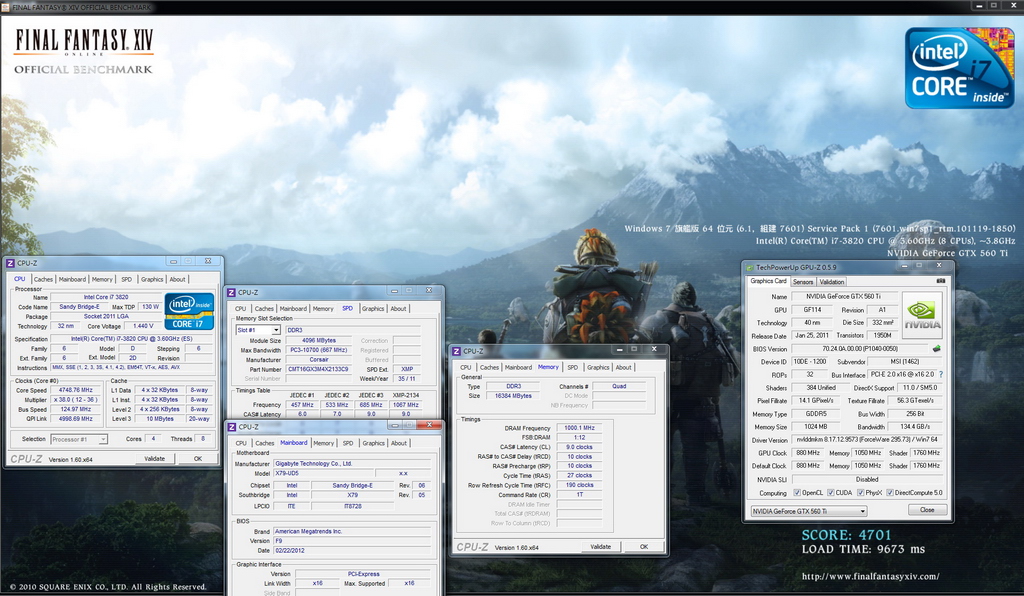
Task: Click the Max Bandwidth PC3-10700 (667 MHz) value
Action: [319, 350]
